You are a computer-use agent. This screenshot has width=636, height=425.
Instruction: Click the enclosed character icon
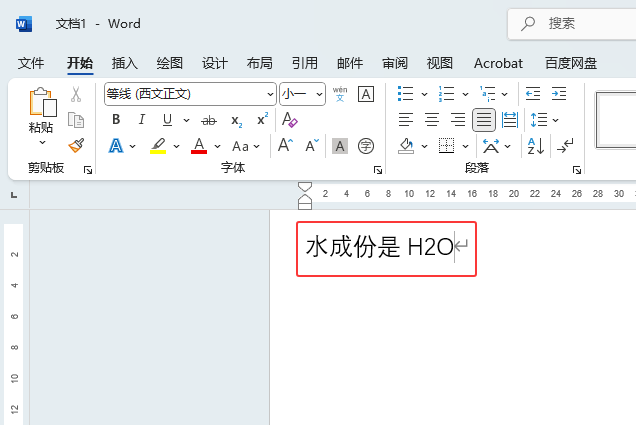point(366,146)
